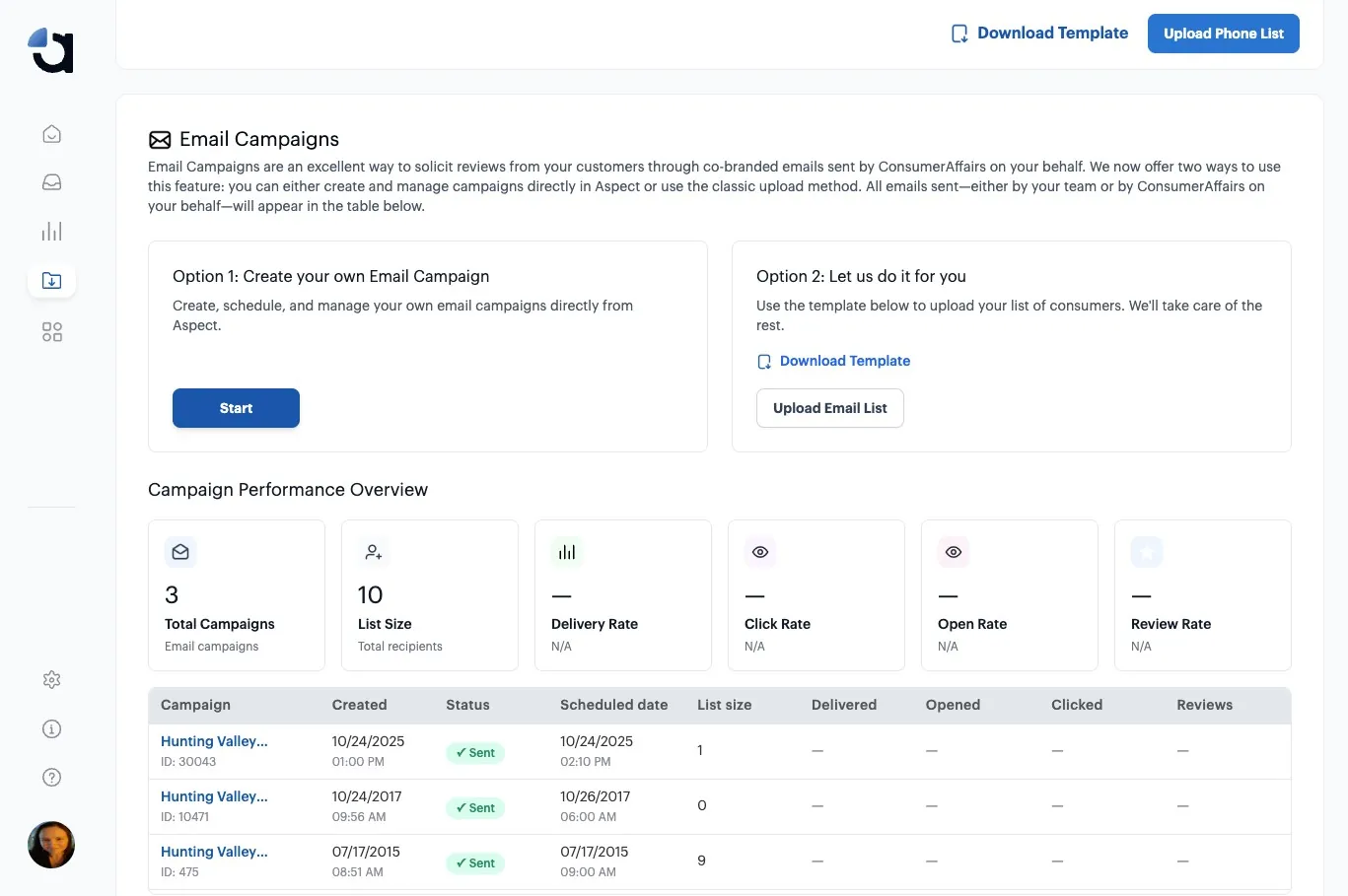This screenshot has width=1348, height=896.
Task: Click Sent status badge for campaign 475
Action: pyautogui.click(x=475, y=863)
